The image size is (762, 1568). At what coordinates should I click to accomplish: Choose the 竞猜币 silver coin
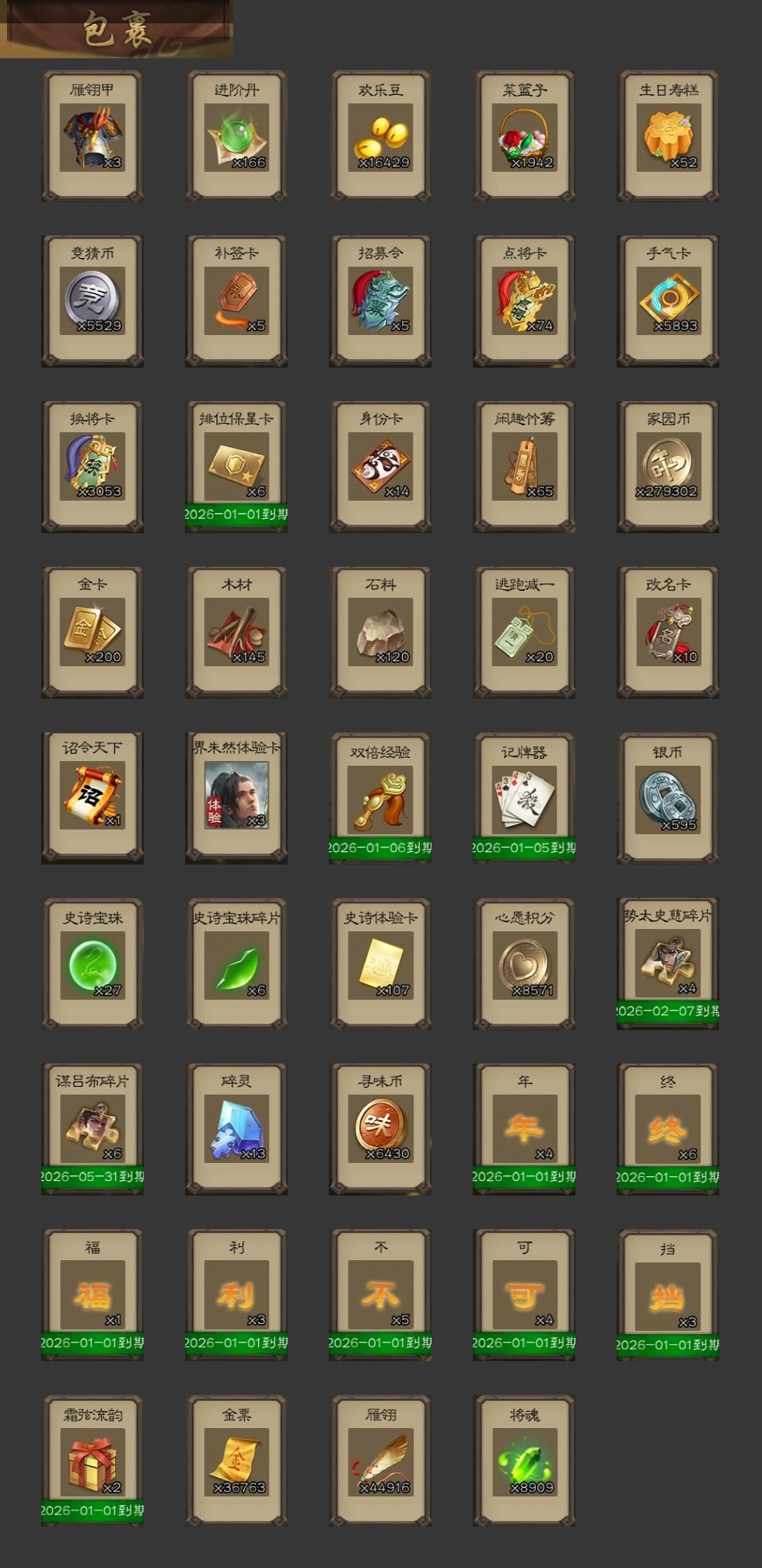coord(93,302)
